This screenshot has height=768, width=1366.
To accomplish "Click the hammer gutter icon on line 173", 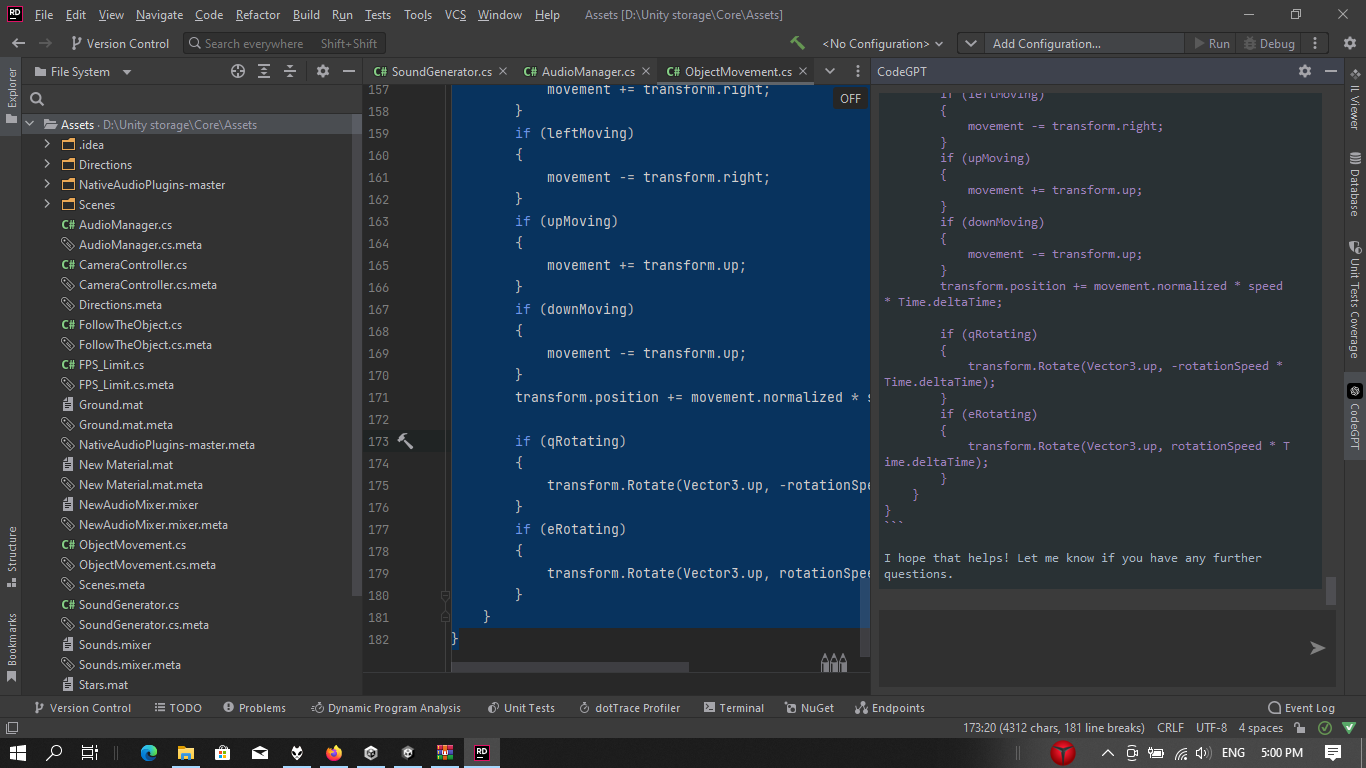I will click(x=405, y=441).
